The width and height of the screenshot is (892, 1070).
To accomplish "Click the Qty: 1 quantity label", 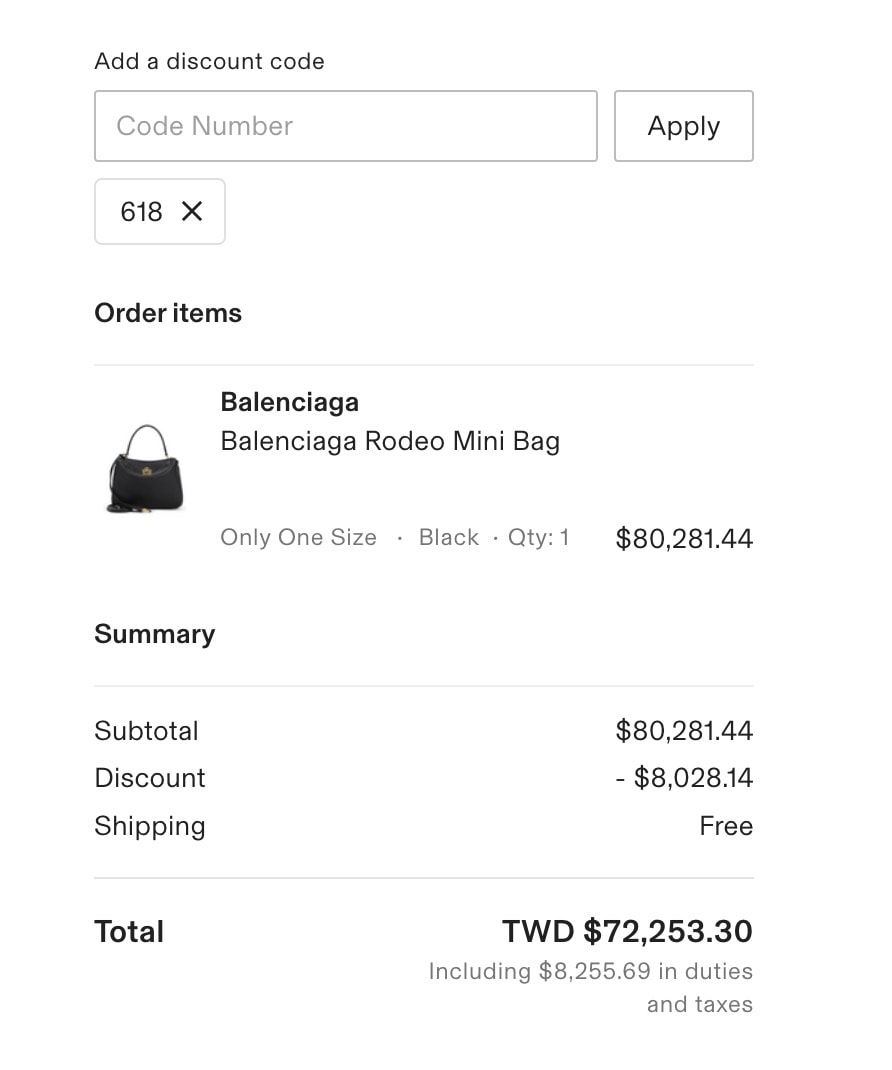I will click(538, 538).
